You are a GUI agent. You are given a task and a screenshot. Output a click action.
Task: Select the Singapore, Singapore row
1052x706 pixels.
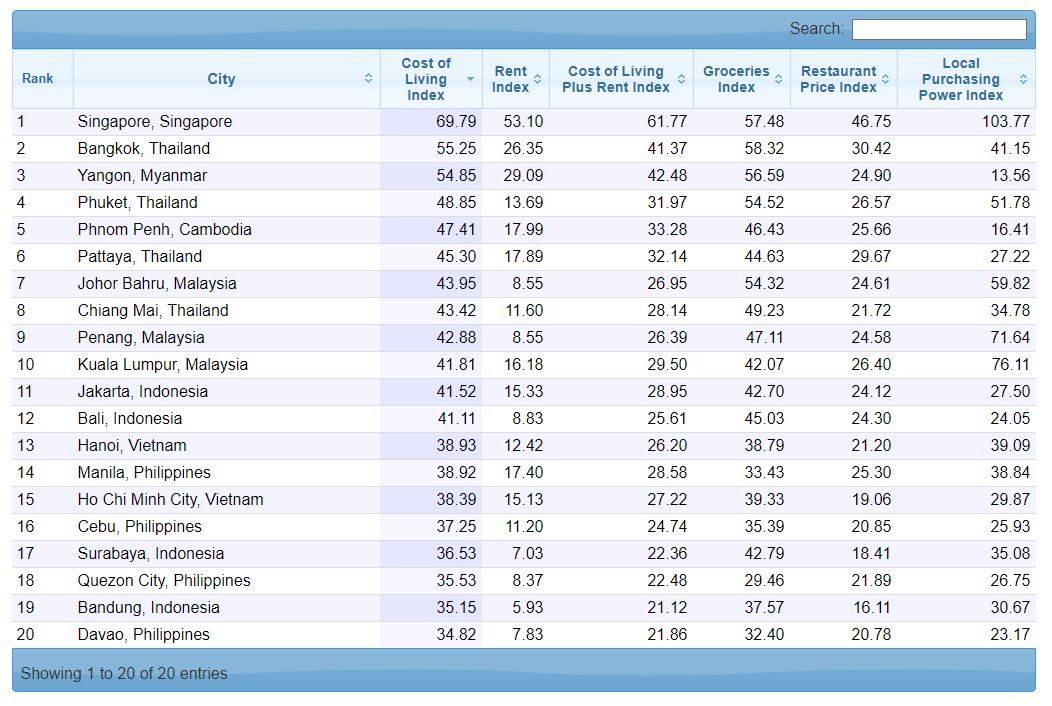tap(524, 122)
